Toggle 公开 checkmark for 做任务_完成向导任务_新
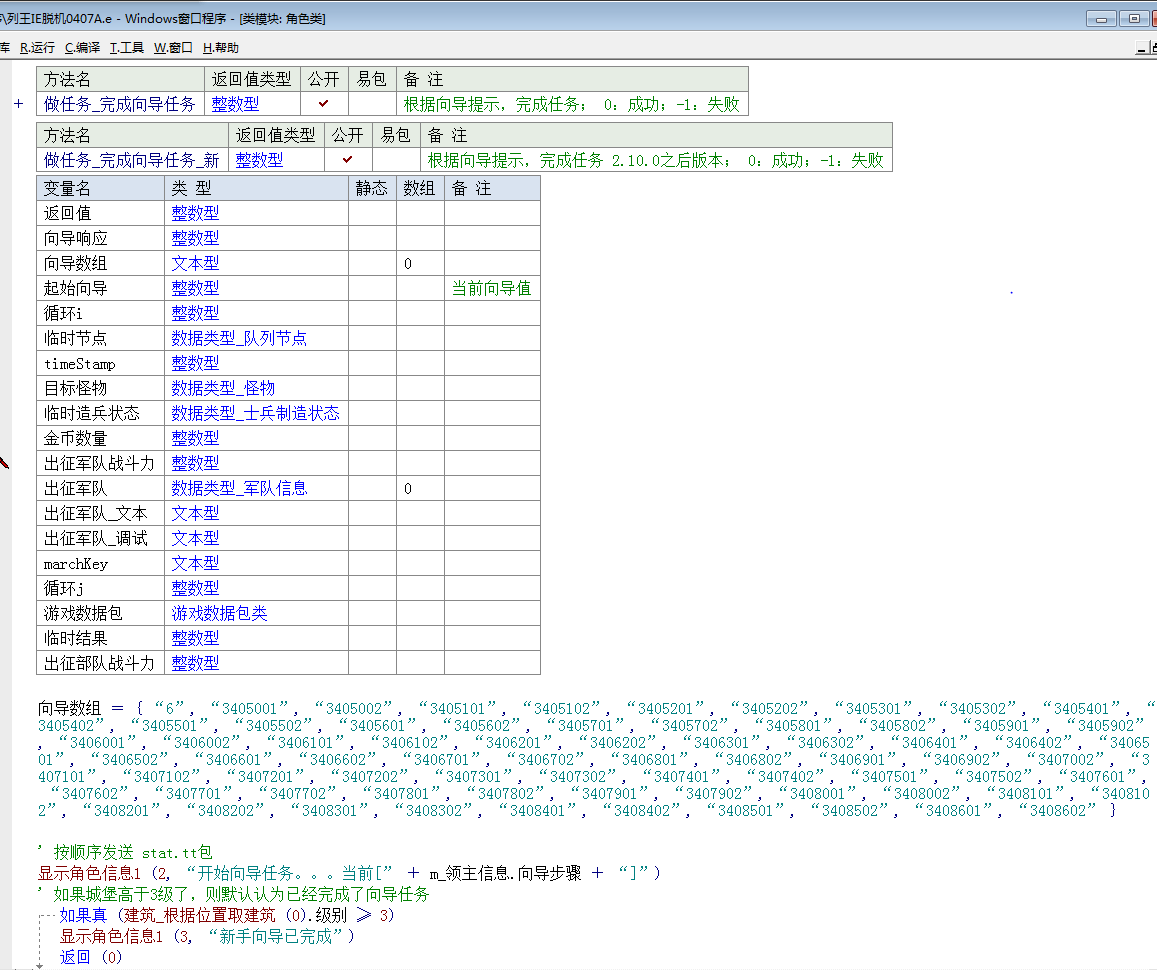Viewport: 1157px width, 970px height. pyautogui.click(x=347, y=160)
